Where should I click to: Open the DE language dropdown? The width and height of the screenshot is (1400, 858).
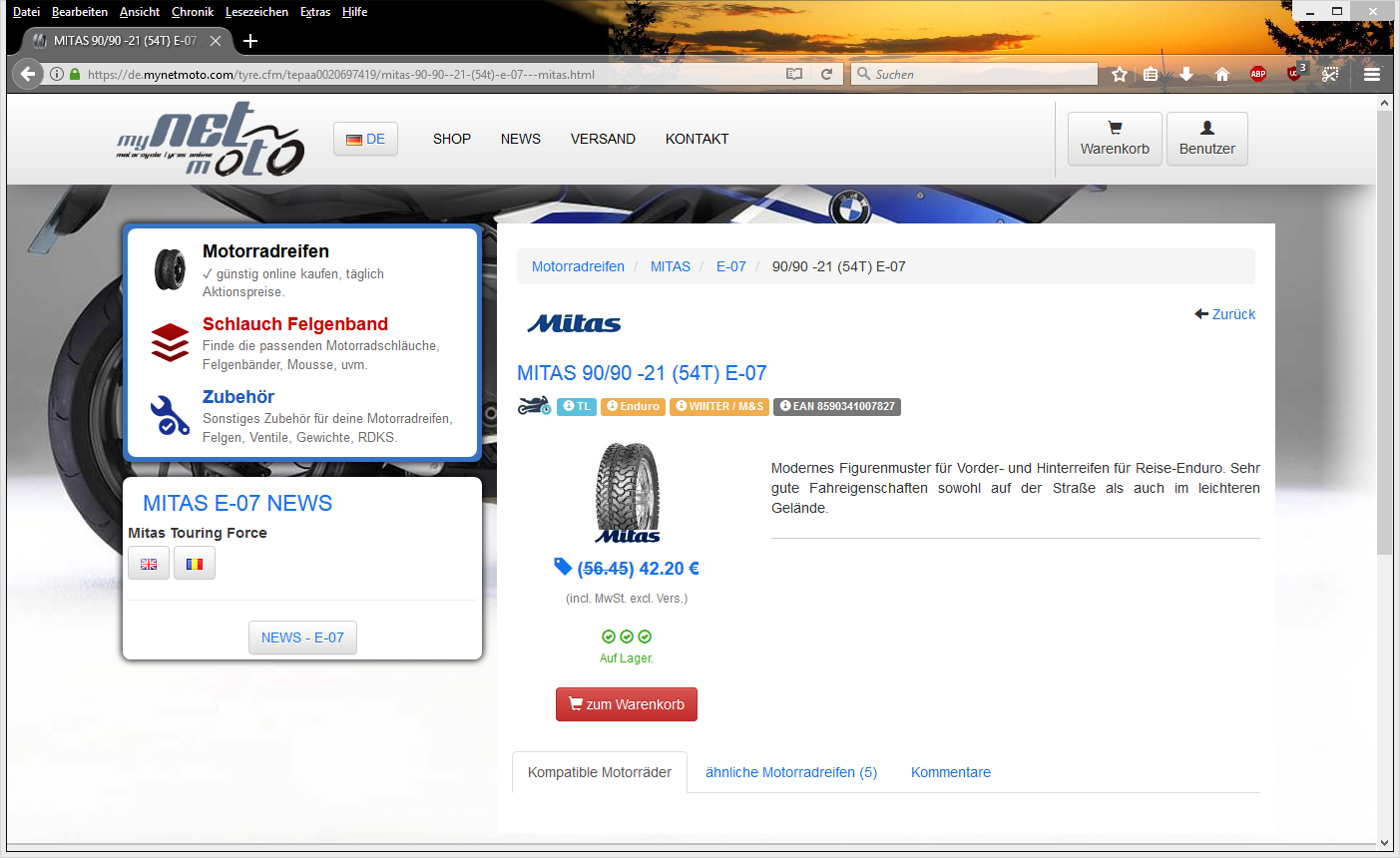pos(366,139)
